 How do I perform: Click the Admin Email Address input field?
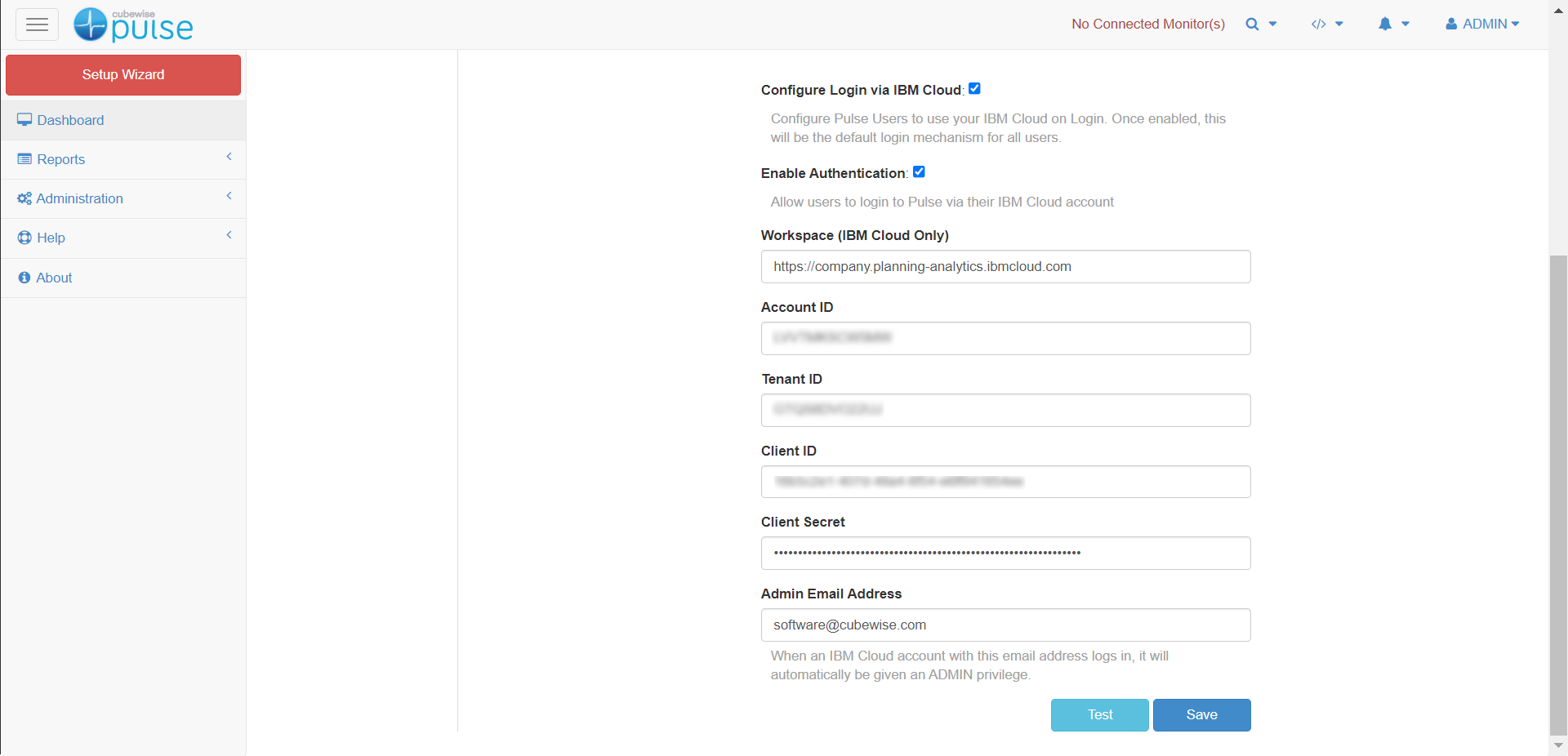(1005, 625)
